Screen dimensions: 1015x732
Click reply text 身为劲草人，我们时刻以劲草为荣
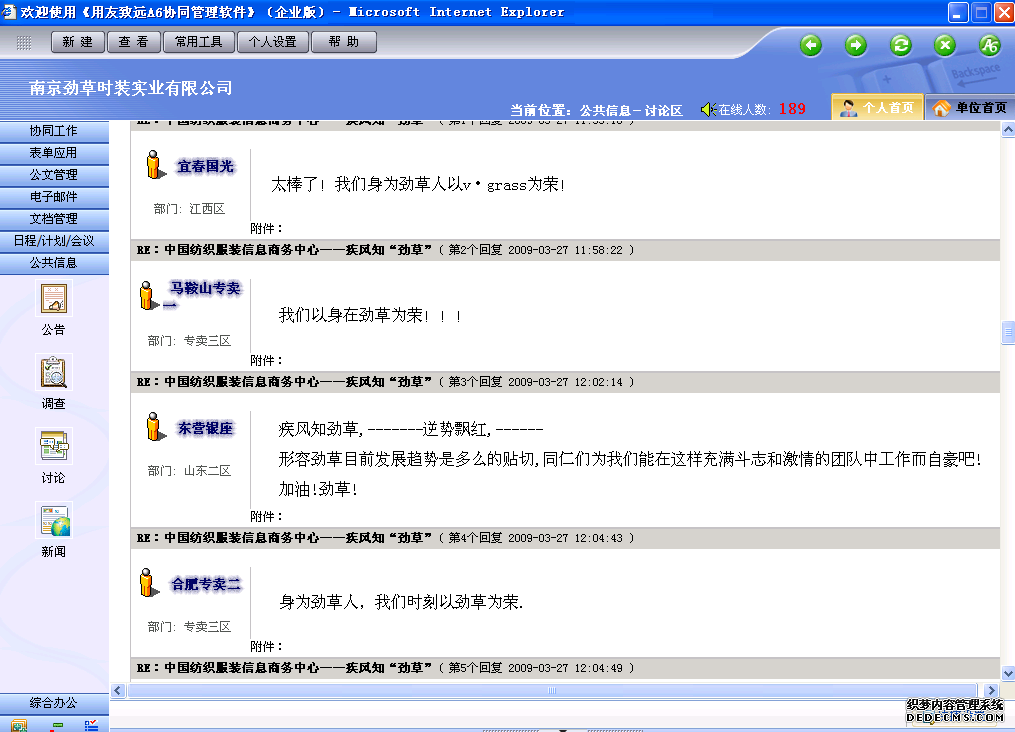coord(401,602)
